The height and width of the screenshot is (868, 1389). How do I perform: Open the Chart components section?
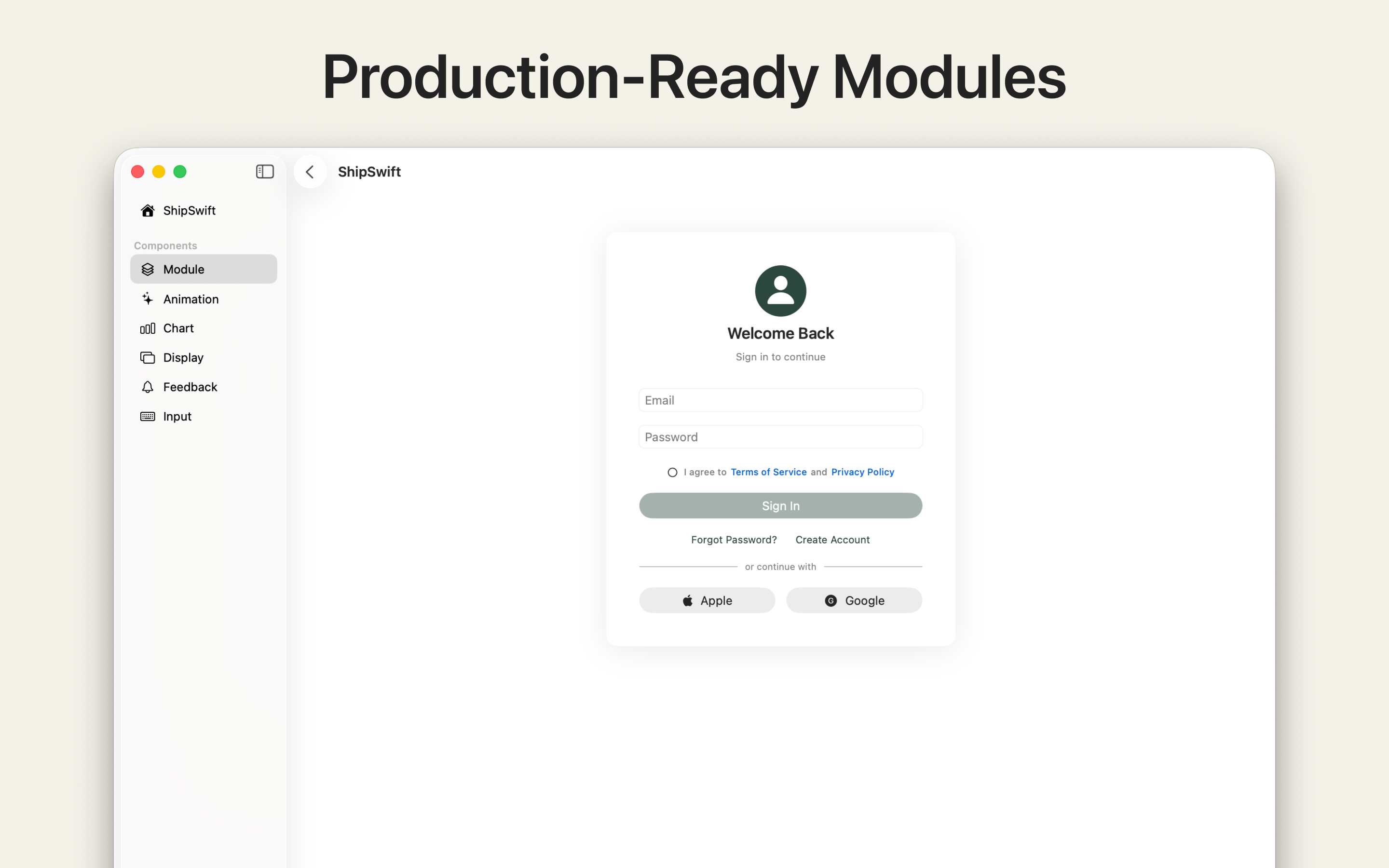pos(203,328)
